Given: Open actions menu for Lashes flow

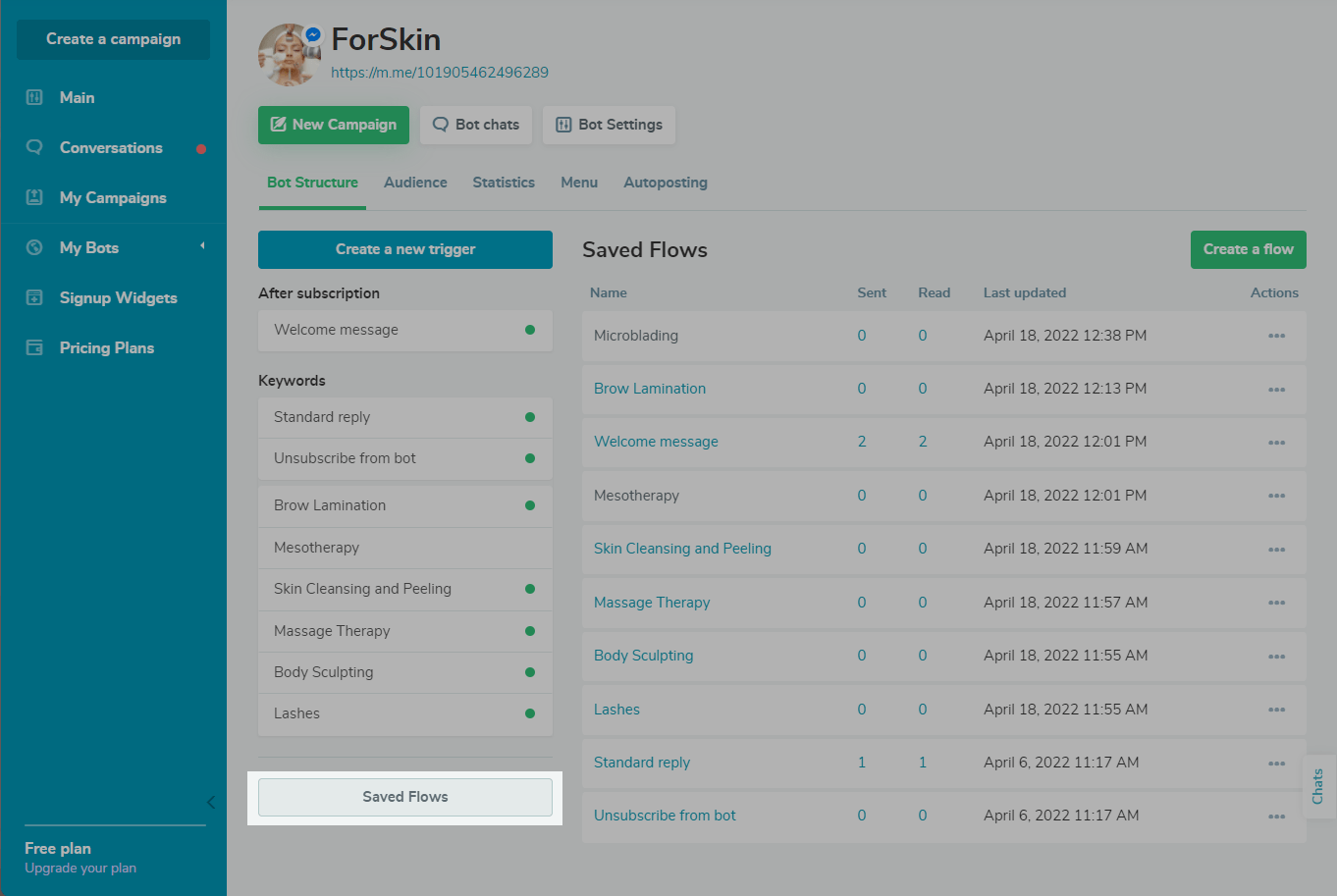Looking at the screenshot, I should pos(1276,710).
